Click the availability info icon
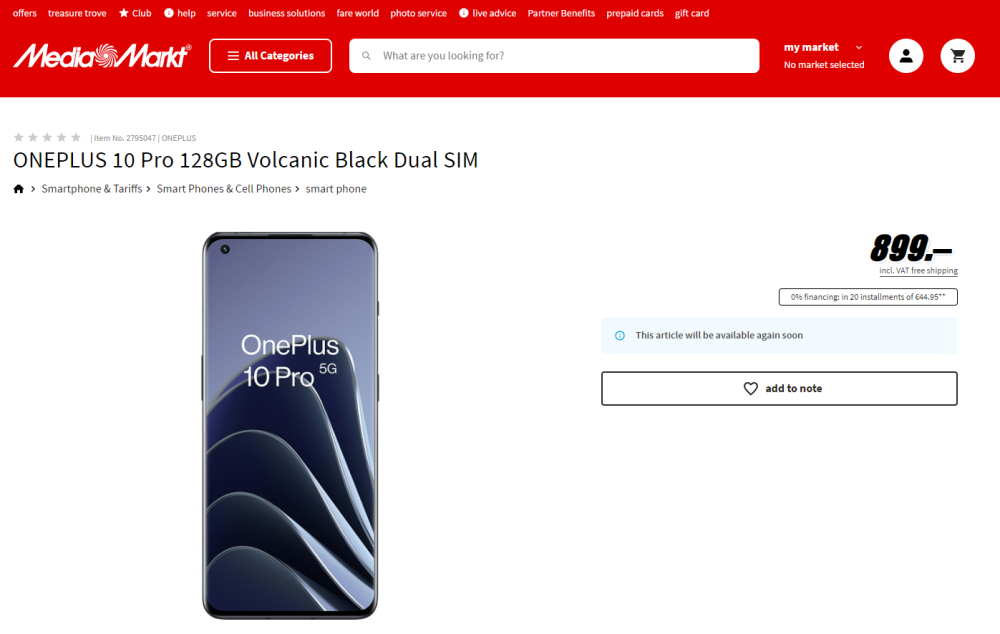The height and width of the screenshot is (634, 1000). click(619, 335)
